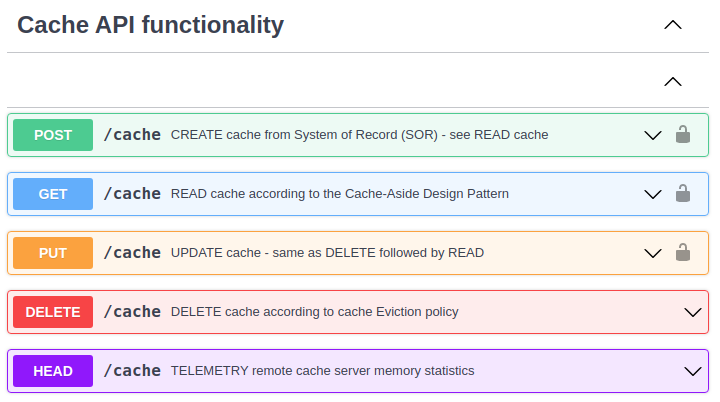The height and width of the screenshot is (402, 720).
Task: Expand the DELETE /cache operation chevron
Action: click(x=693, y=312)
